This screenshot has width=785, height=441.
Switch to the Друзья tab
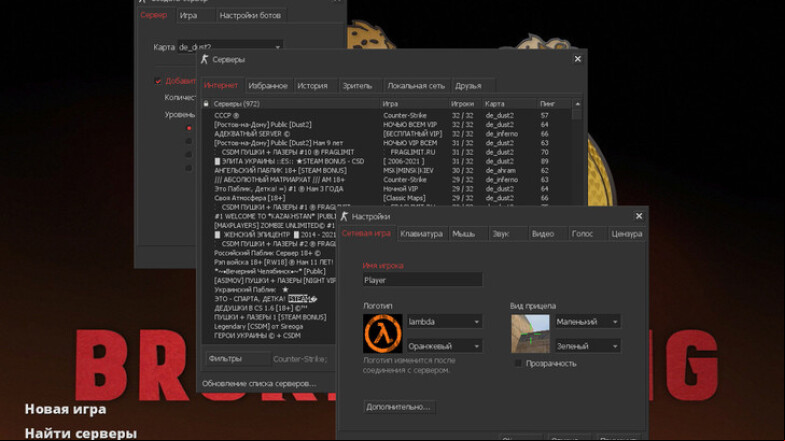(x=468, y=86)
